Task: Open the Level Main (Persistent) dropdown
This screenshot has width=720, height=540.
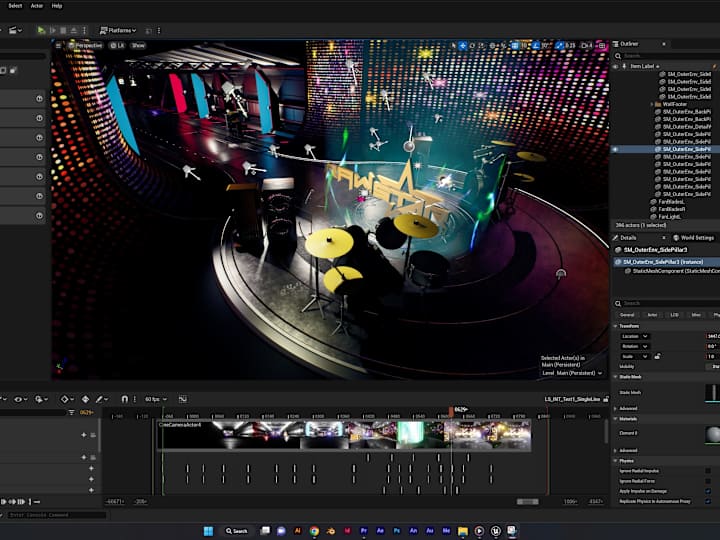Action: 572,373
